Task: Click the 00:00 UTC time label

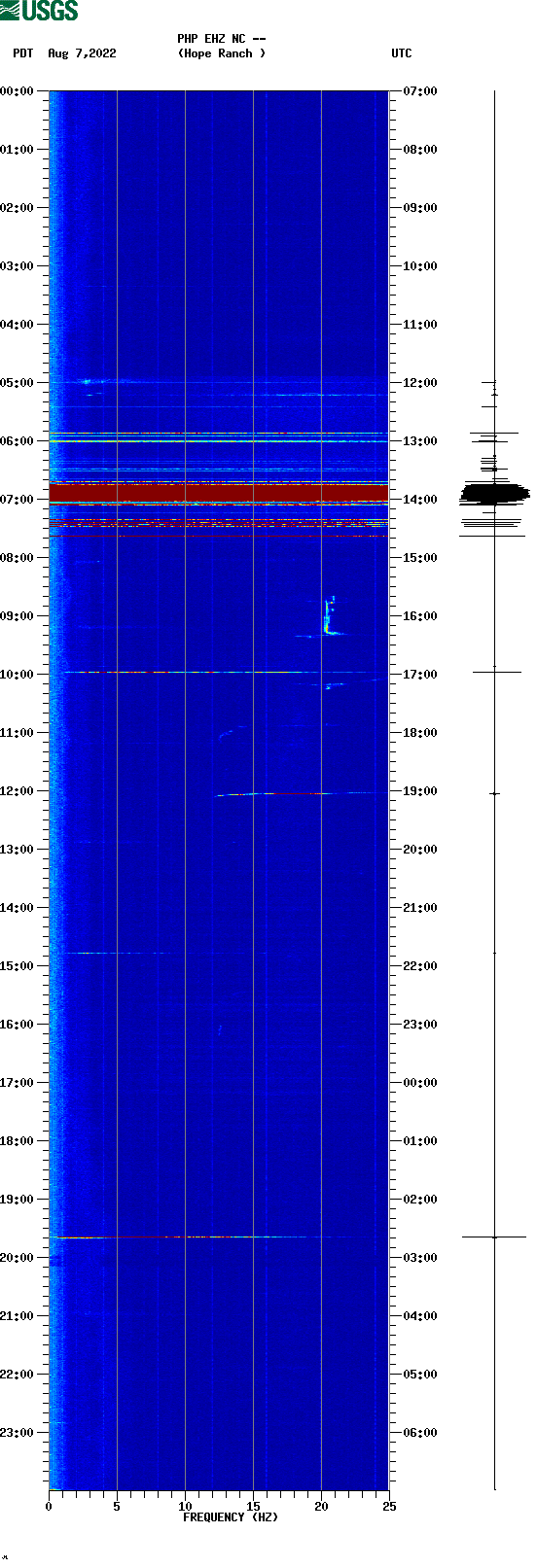Action: point(420,1083)
